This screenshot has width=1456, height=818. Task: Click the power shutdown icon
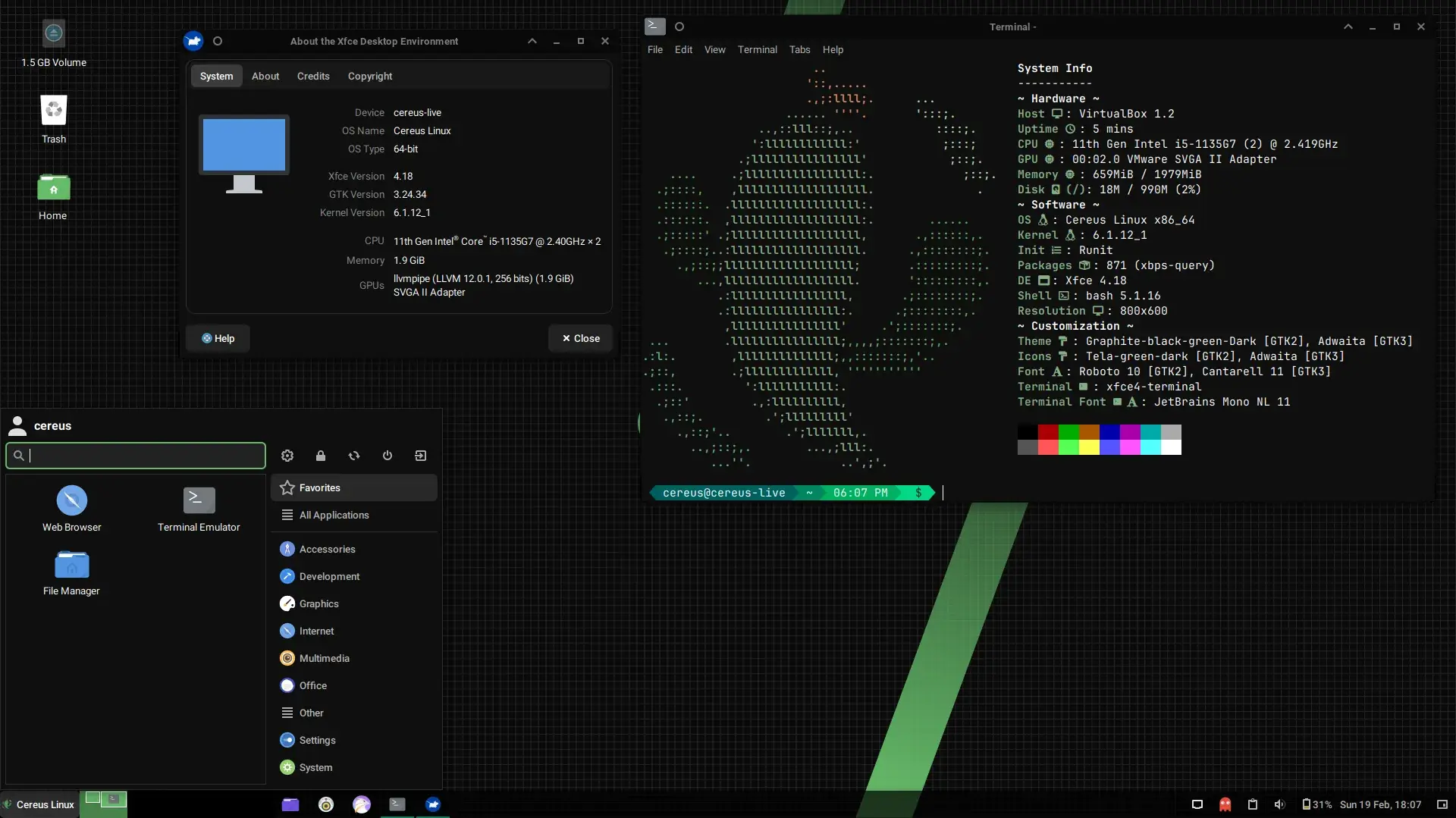coord(388,456)
